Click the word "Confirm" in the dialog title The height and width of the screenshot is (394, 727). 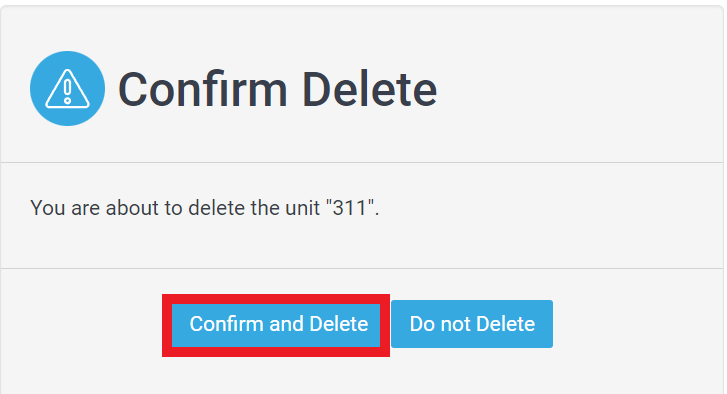pos(203,89)
